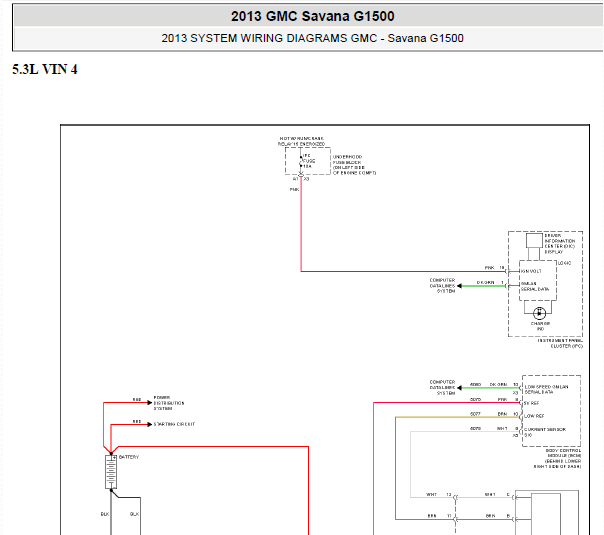Click the 'BODY CONTROL MODULE (BCM)' location label
604x535 pixels.
tap(557, 458)
